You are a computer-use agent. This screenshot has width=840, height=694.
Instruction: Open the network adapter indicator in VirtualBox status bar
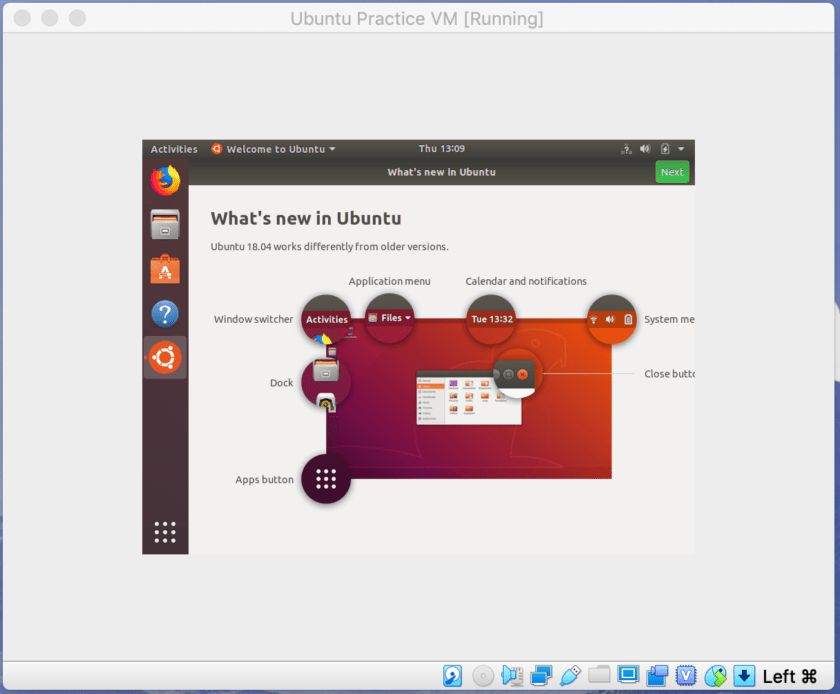pos(541,676)
